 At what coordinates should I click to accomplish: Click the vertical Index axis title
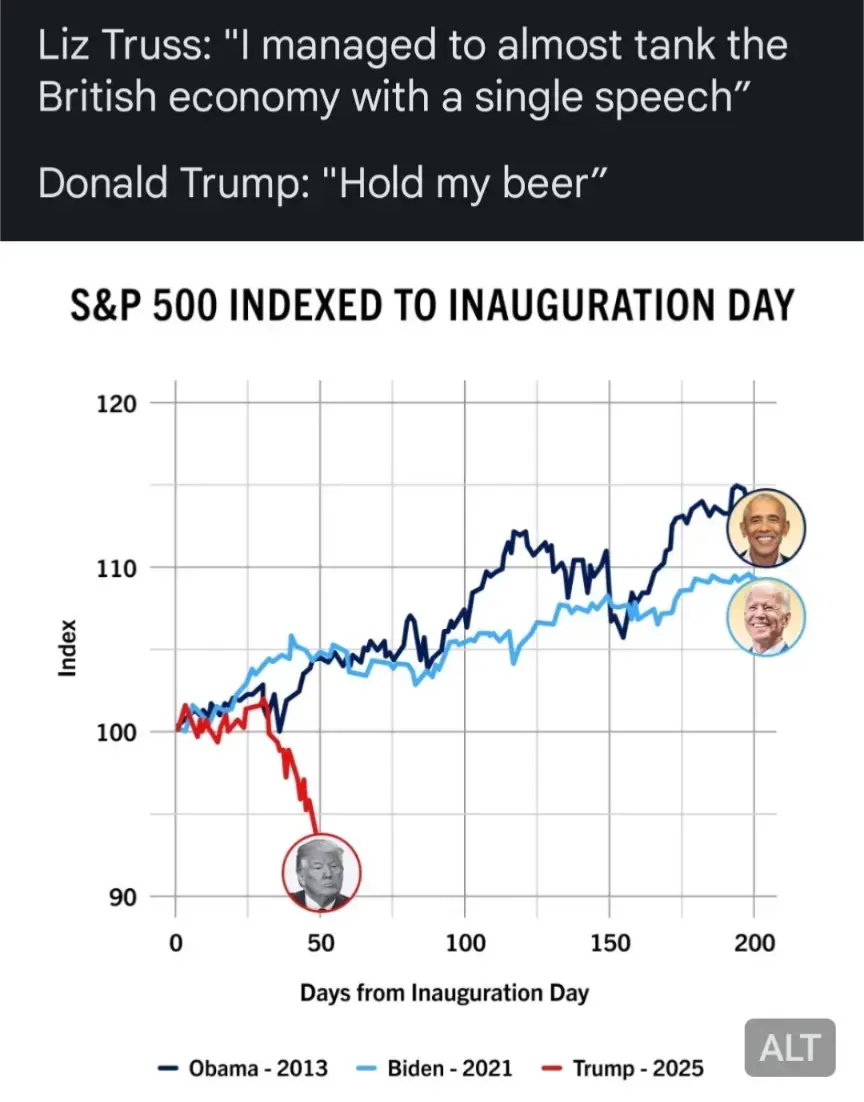click(x=67, y=648)
